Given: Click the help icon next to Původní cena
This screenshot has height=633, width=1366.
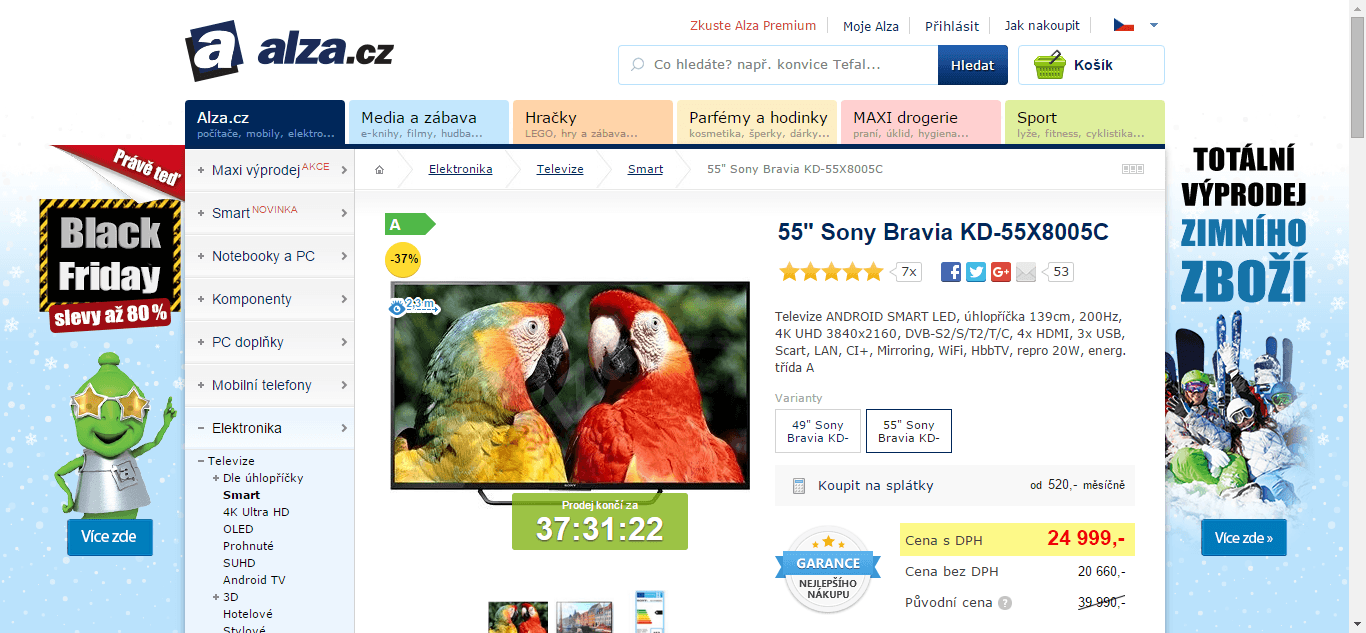Looking at the screenshot, I should point(1005,603).
